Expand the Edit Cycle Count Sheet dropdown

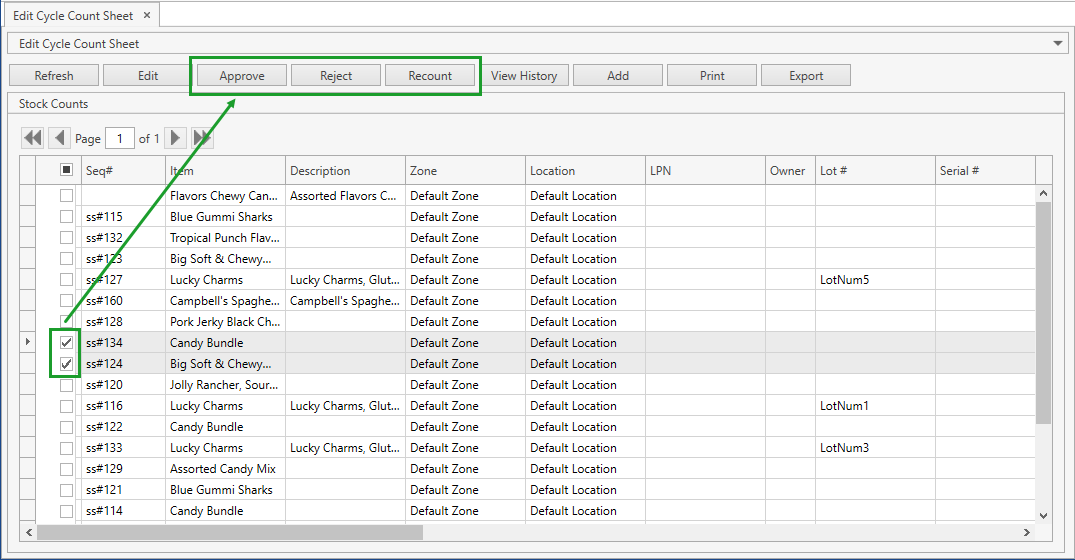(x=1059, y=44)
